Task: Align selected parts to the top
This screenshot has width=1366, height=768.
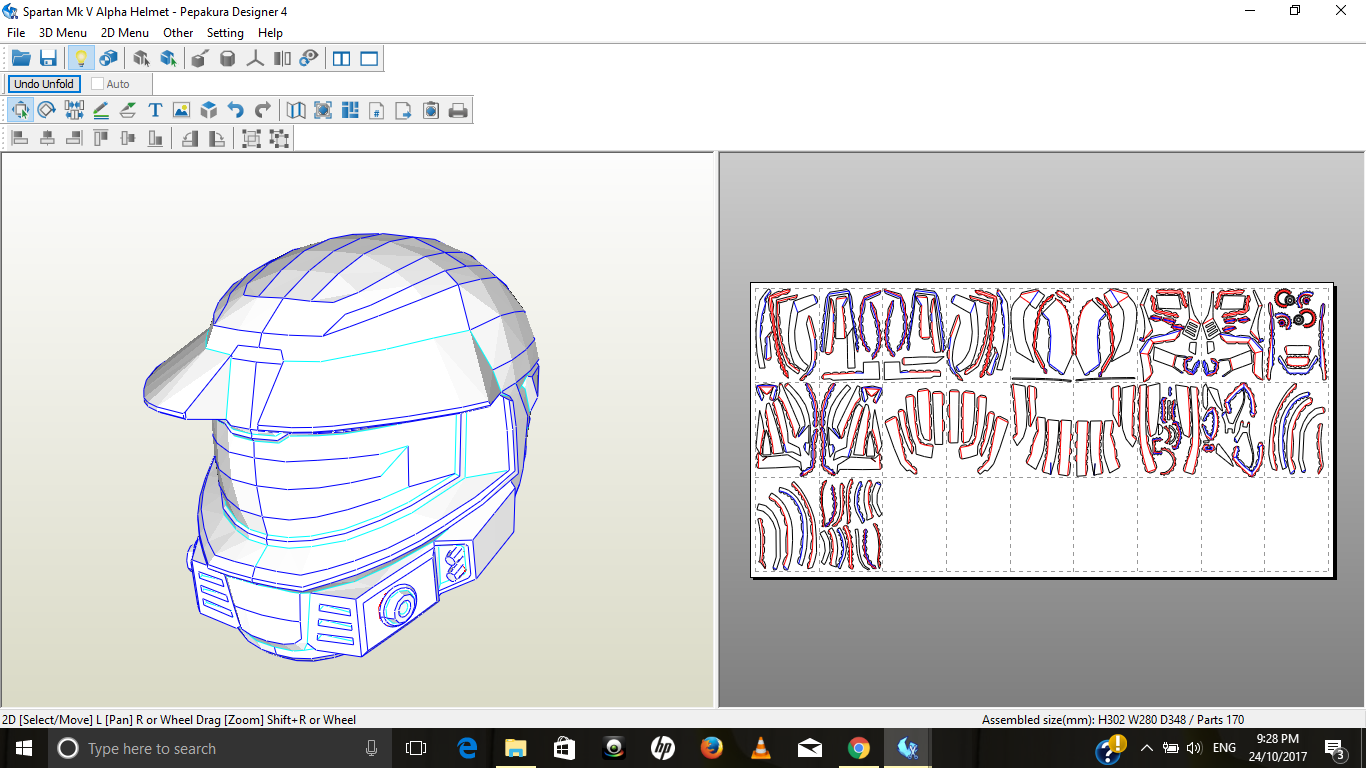Action: coord(101,138)
